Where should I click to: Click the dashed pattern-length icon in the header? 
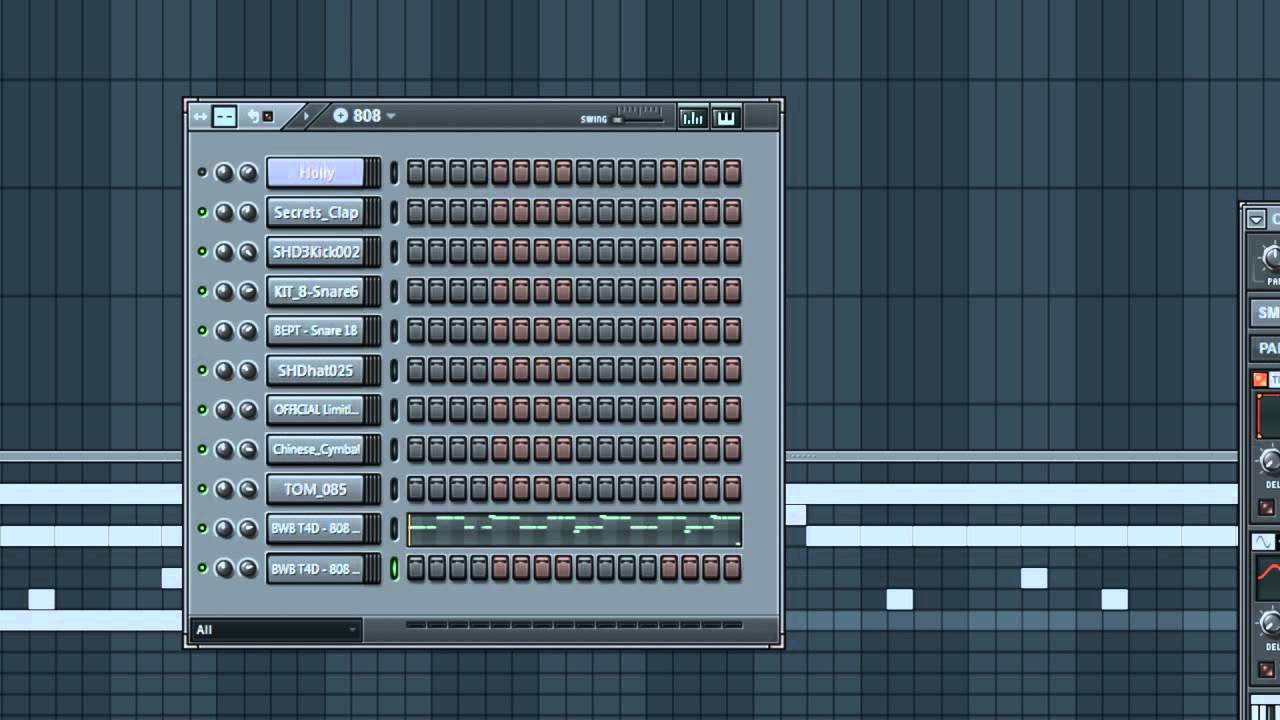point(225,117)
